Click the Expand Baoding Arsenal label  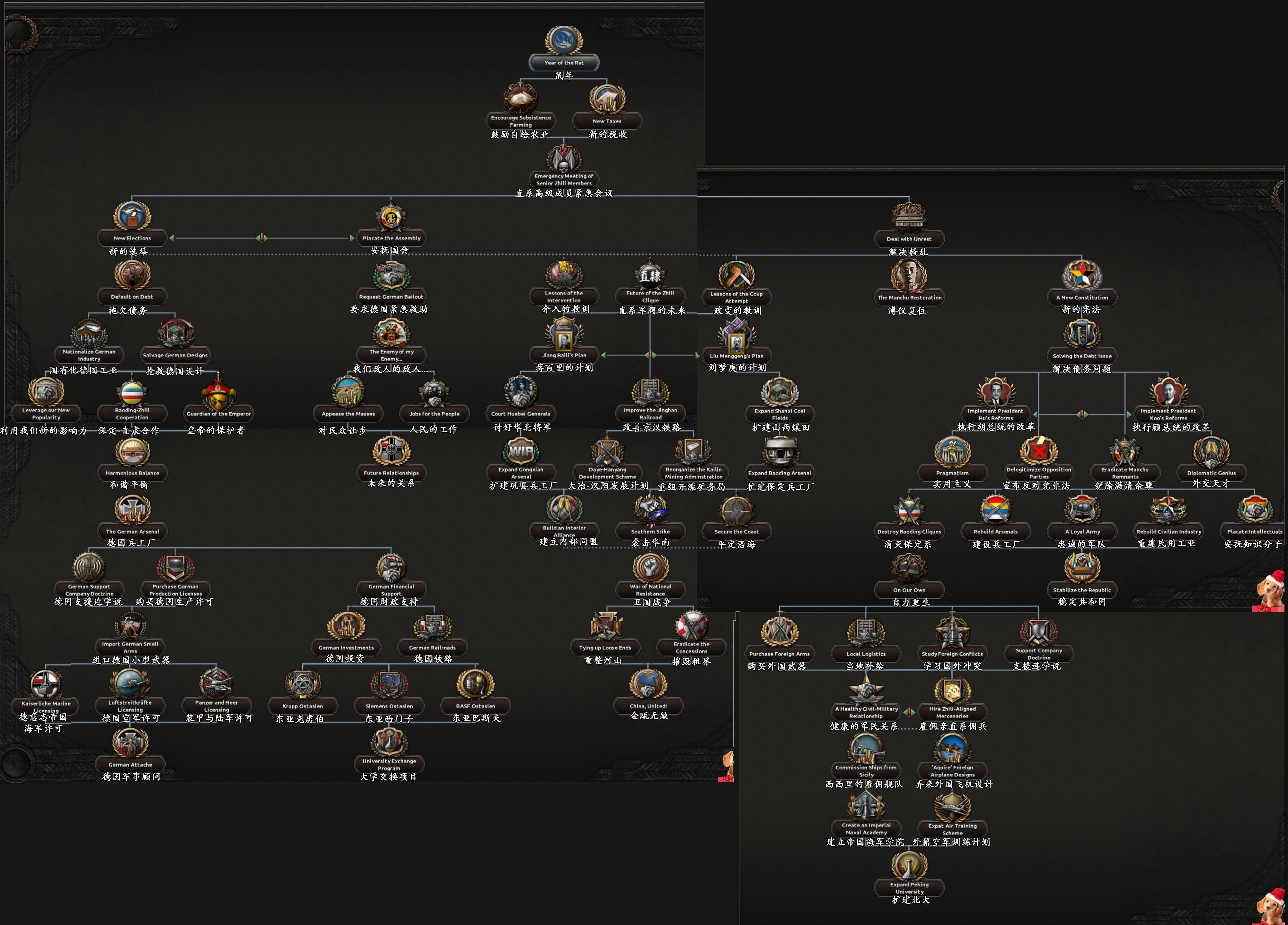coord(780,473)
